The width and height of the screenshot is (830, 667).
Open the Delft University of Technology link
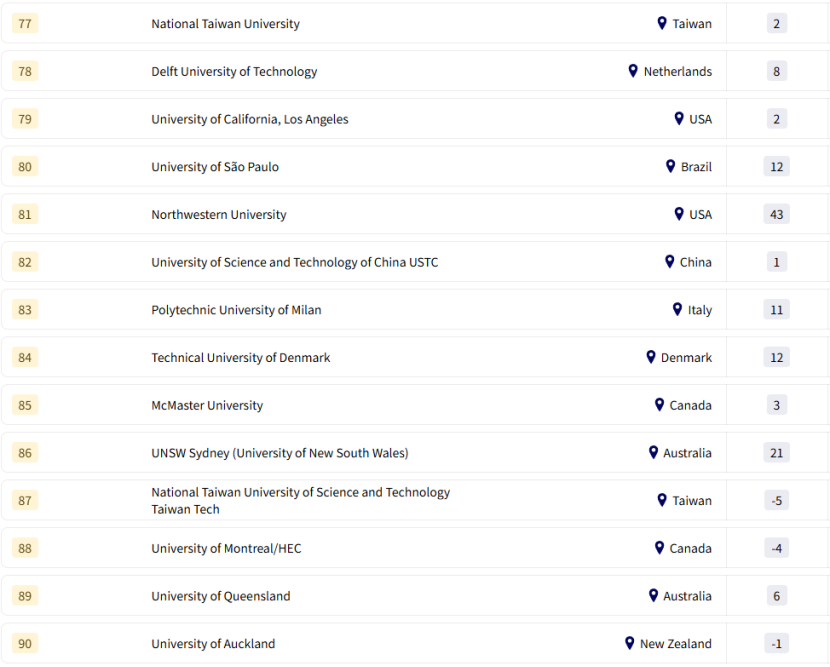(234, 72)
